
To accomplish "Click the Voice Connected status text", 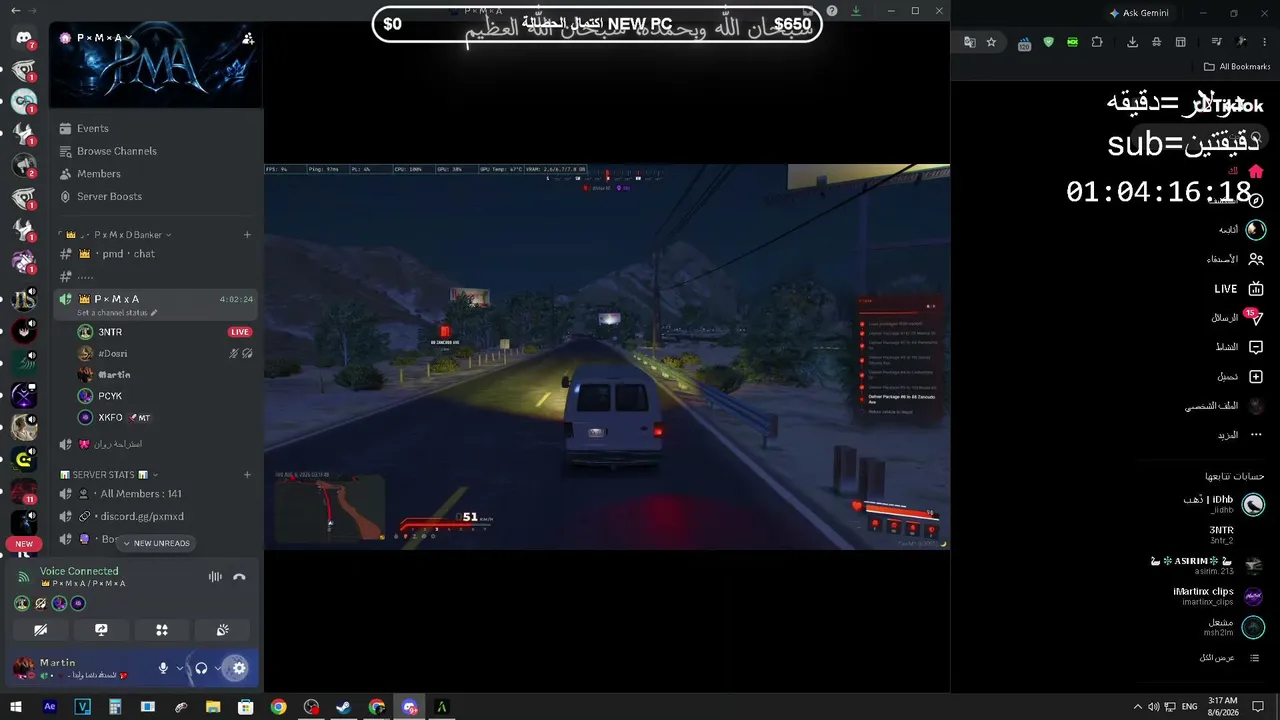I will pyautogui.click(x=79, y=571).
